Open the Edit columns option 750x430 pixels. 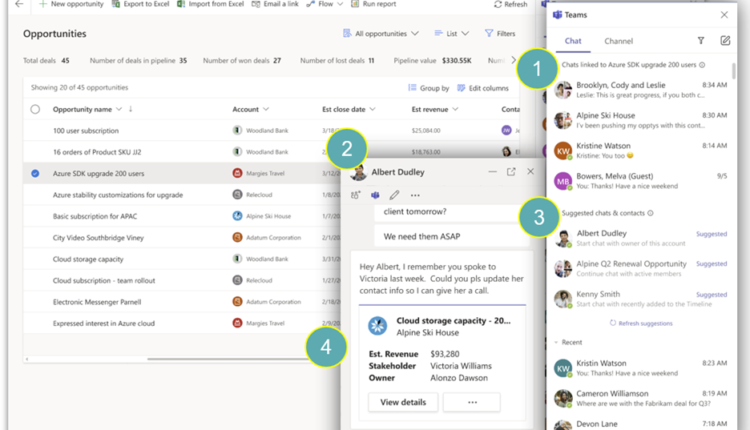[x=483, y=88]
